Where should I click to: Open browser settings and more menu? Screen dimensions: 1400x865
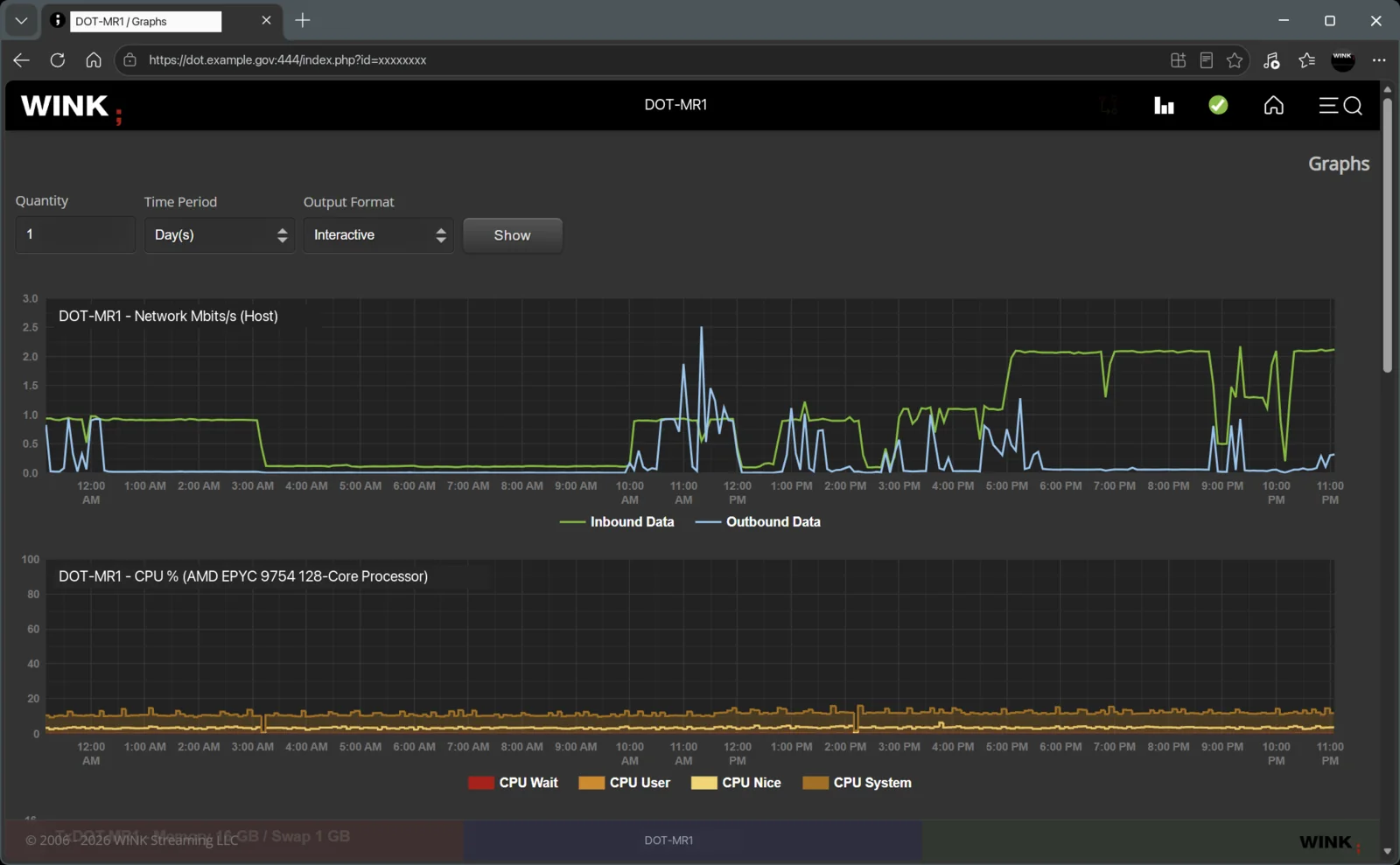(x=1379, y=60)
